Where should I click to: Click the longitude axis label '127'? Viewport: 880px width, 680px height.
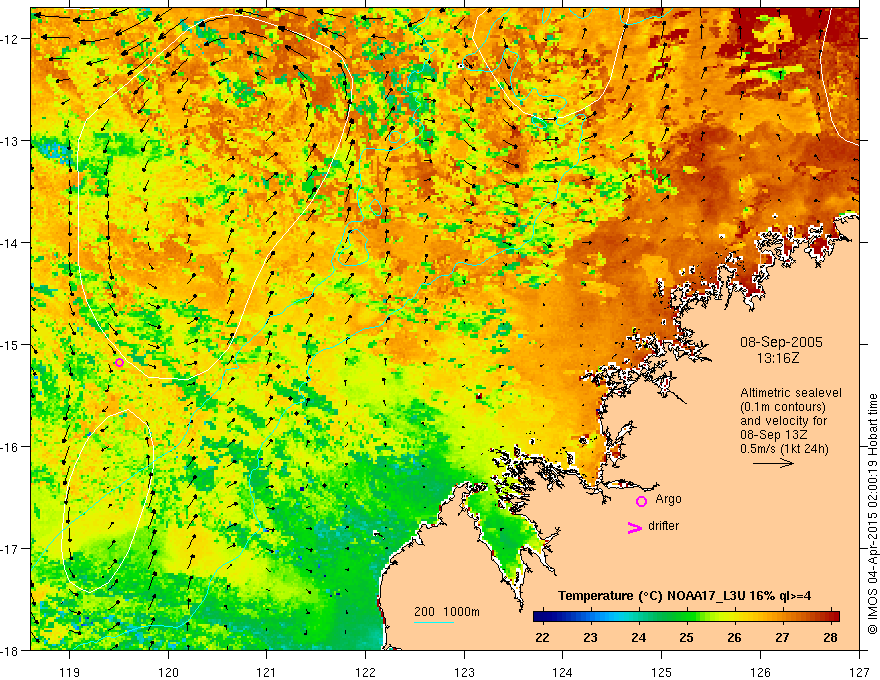[859, 672]
